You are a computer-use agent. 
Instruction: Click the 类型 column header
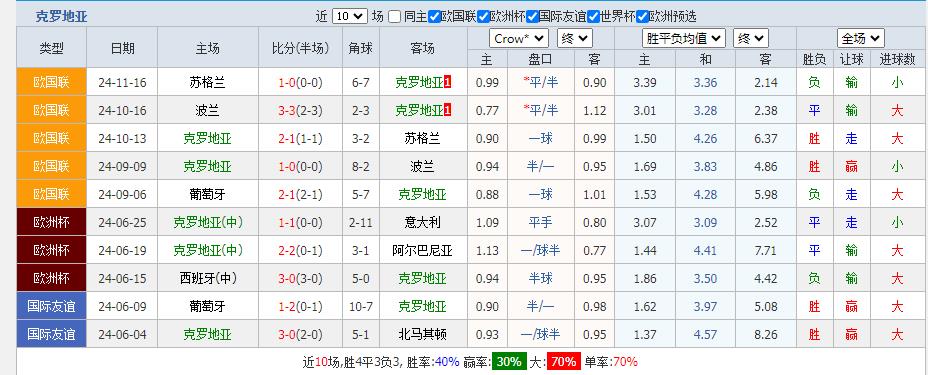51,48
